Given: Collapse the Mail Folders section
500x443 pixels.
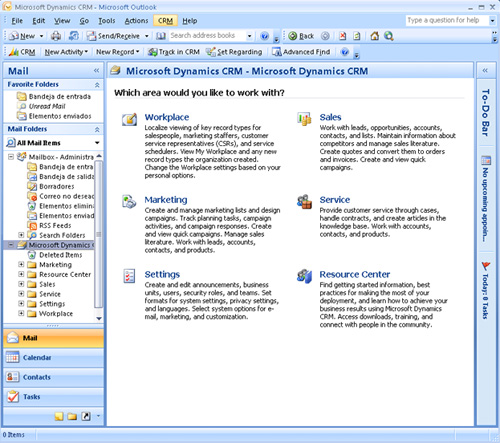Looking at the screenshot, I should click(x=97, y=129).
